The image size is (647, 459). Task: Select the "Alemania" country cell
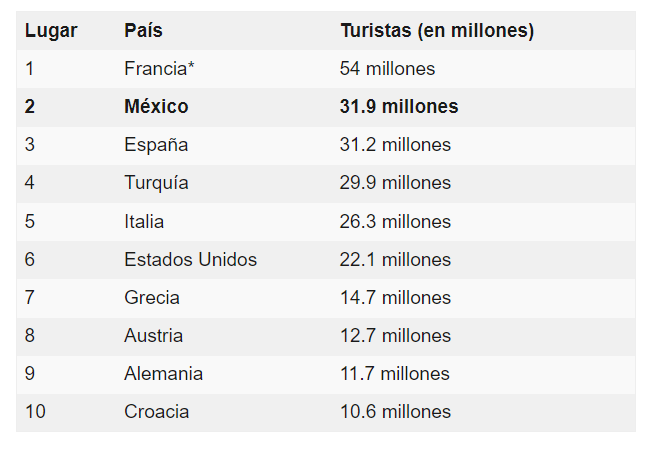point(163,373)
